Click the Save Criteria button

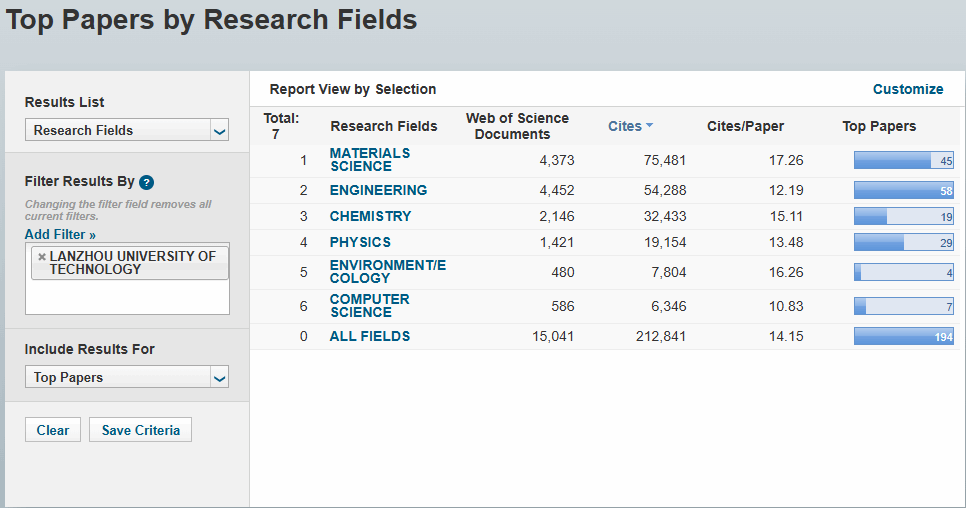[140, 430]
